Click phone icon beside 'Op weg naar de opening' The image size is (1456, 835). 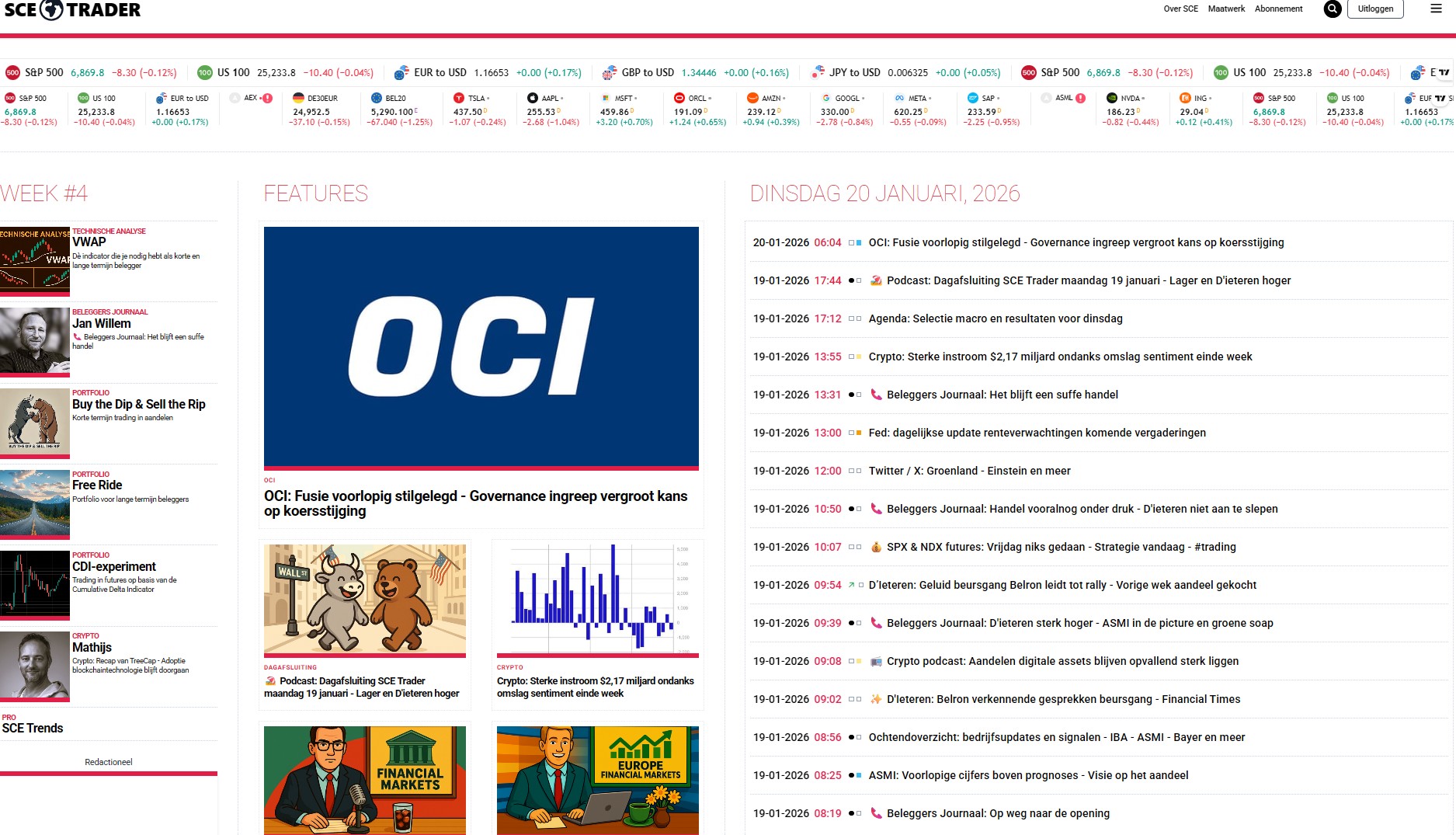point(876,813)
